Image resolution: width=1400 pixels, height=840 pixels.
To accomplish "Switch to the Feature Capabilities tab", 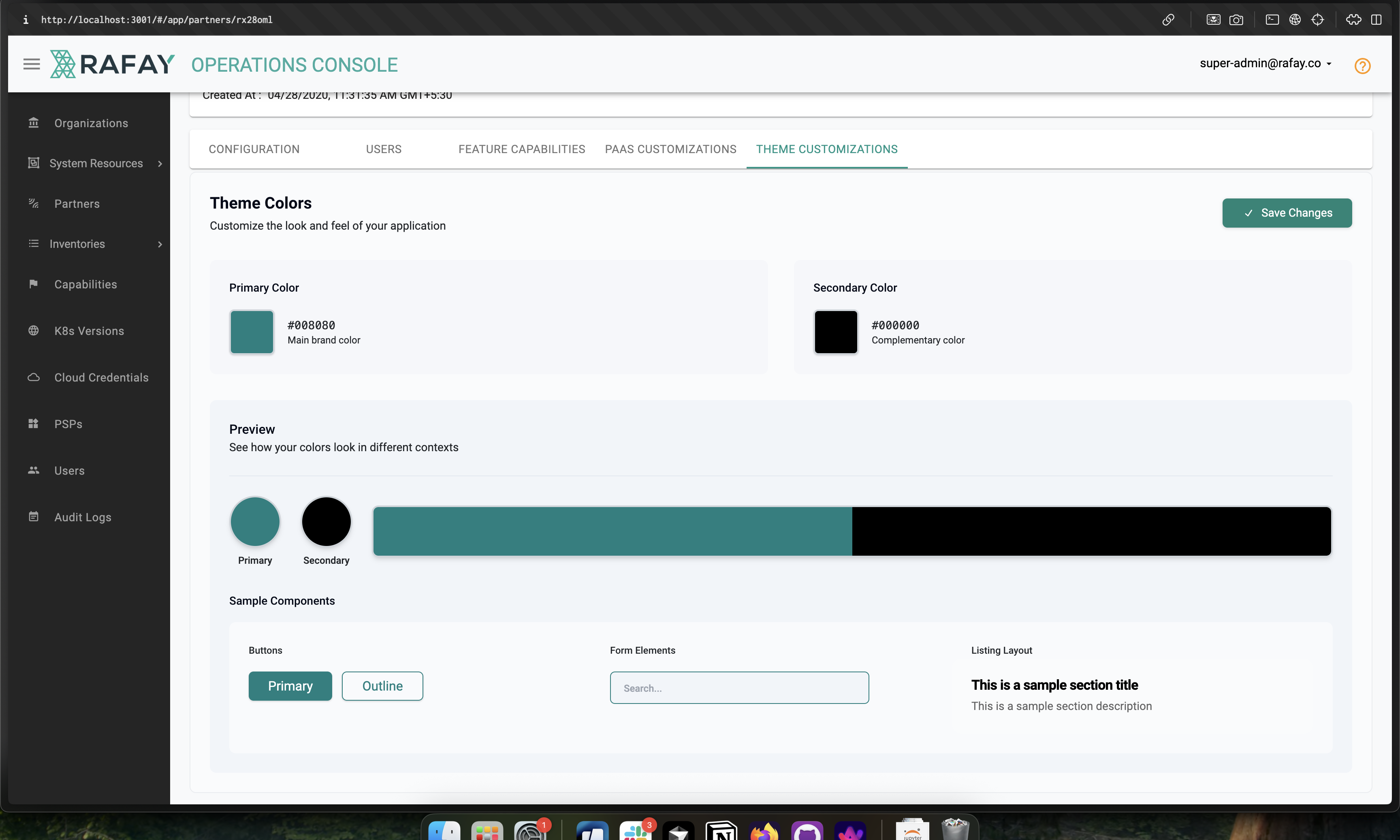I will [x=521, y=149].
